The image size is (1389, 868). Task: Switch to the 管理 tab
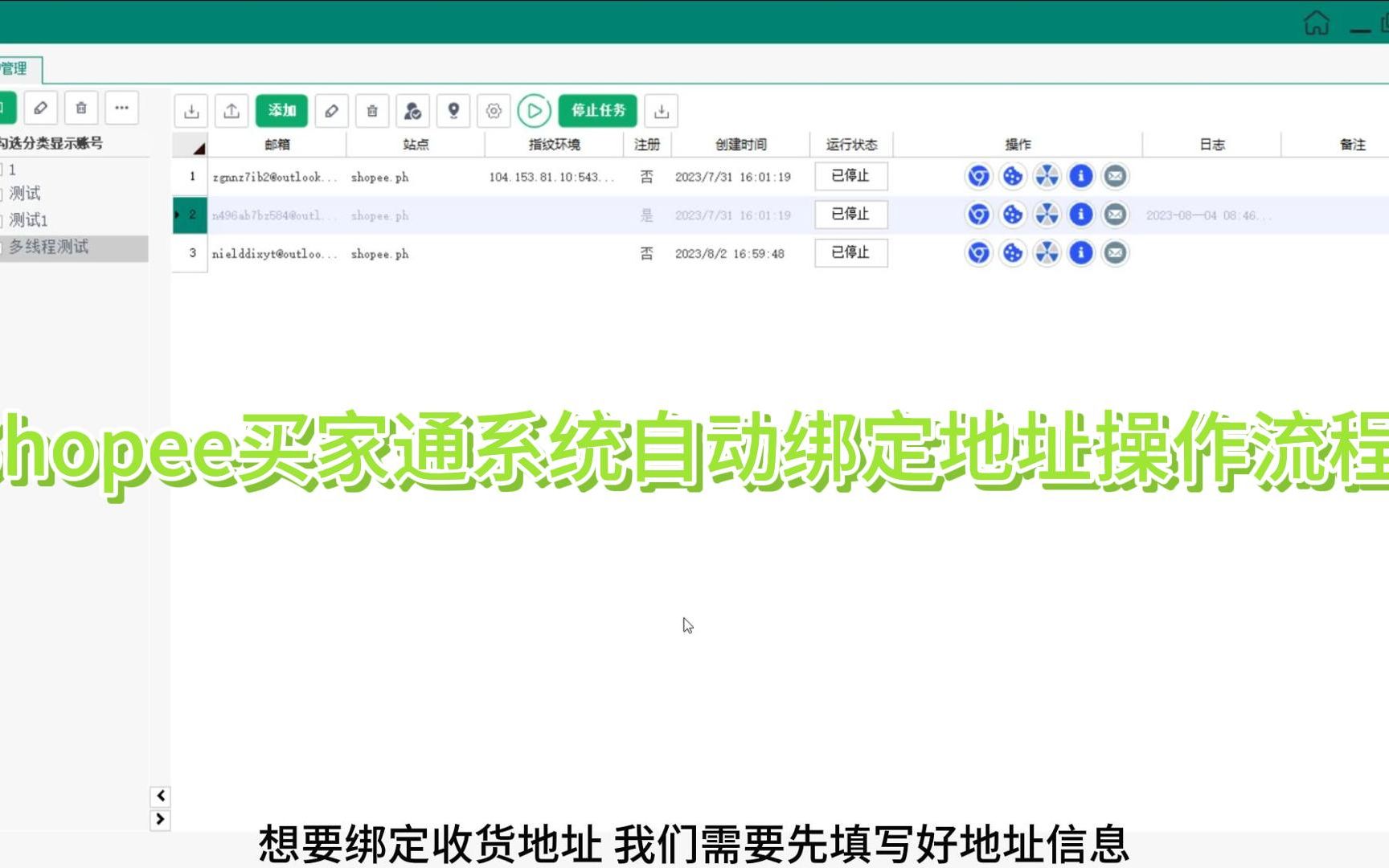(x=16, y=69)
